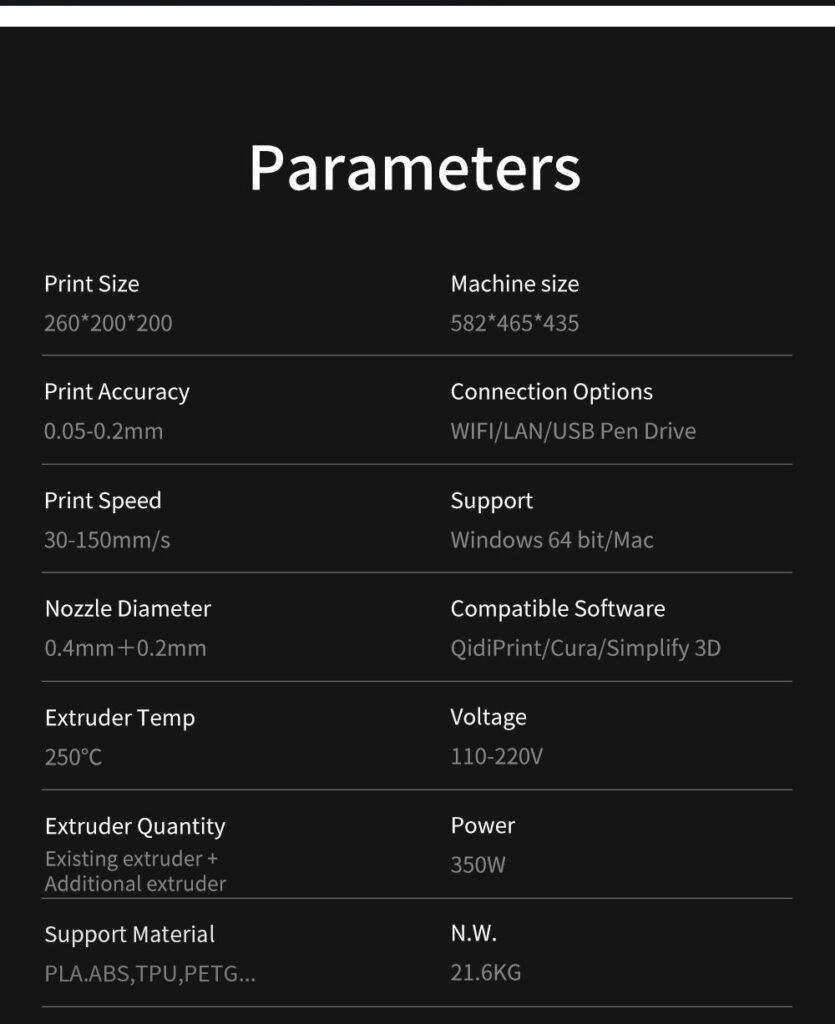Select the 110-220V voltage value

[x=496, y=756]
